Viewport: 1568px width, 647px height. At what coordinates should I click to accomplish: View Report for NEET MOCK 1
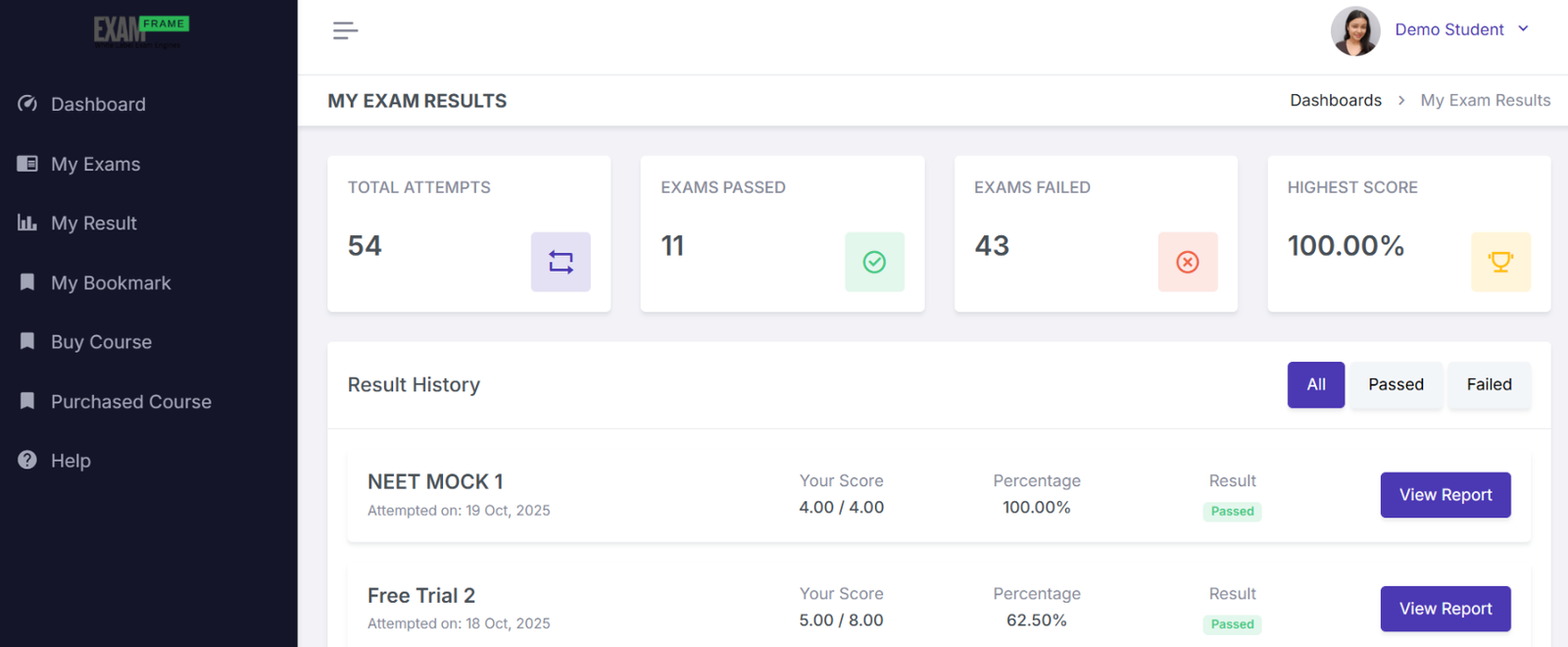1445,495
